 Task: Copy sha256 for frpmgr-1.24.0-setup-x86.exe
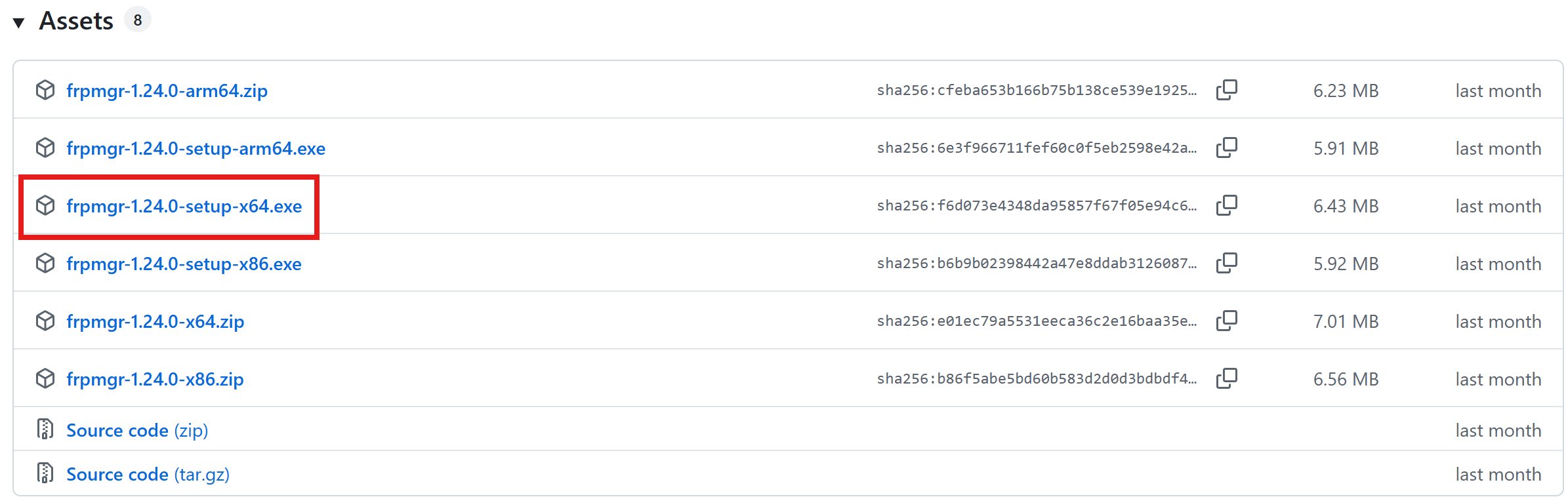click(x=1226, y=263)
